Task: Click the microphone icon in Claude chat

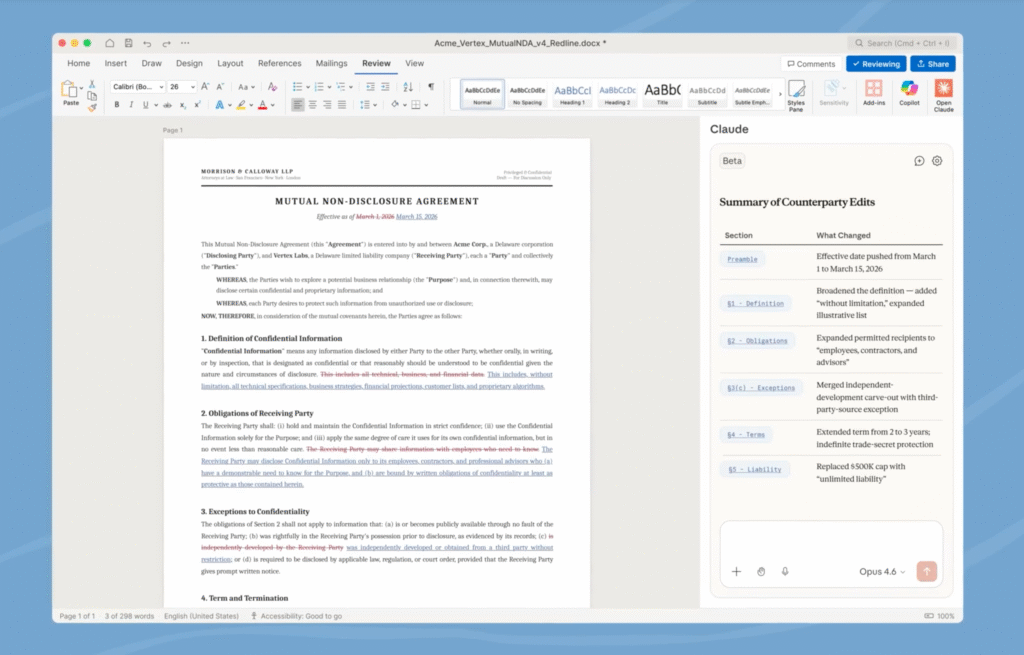Action: [x=785, y=572]
